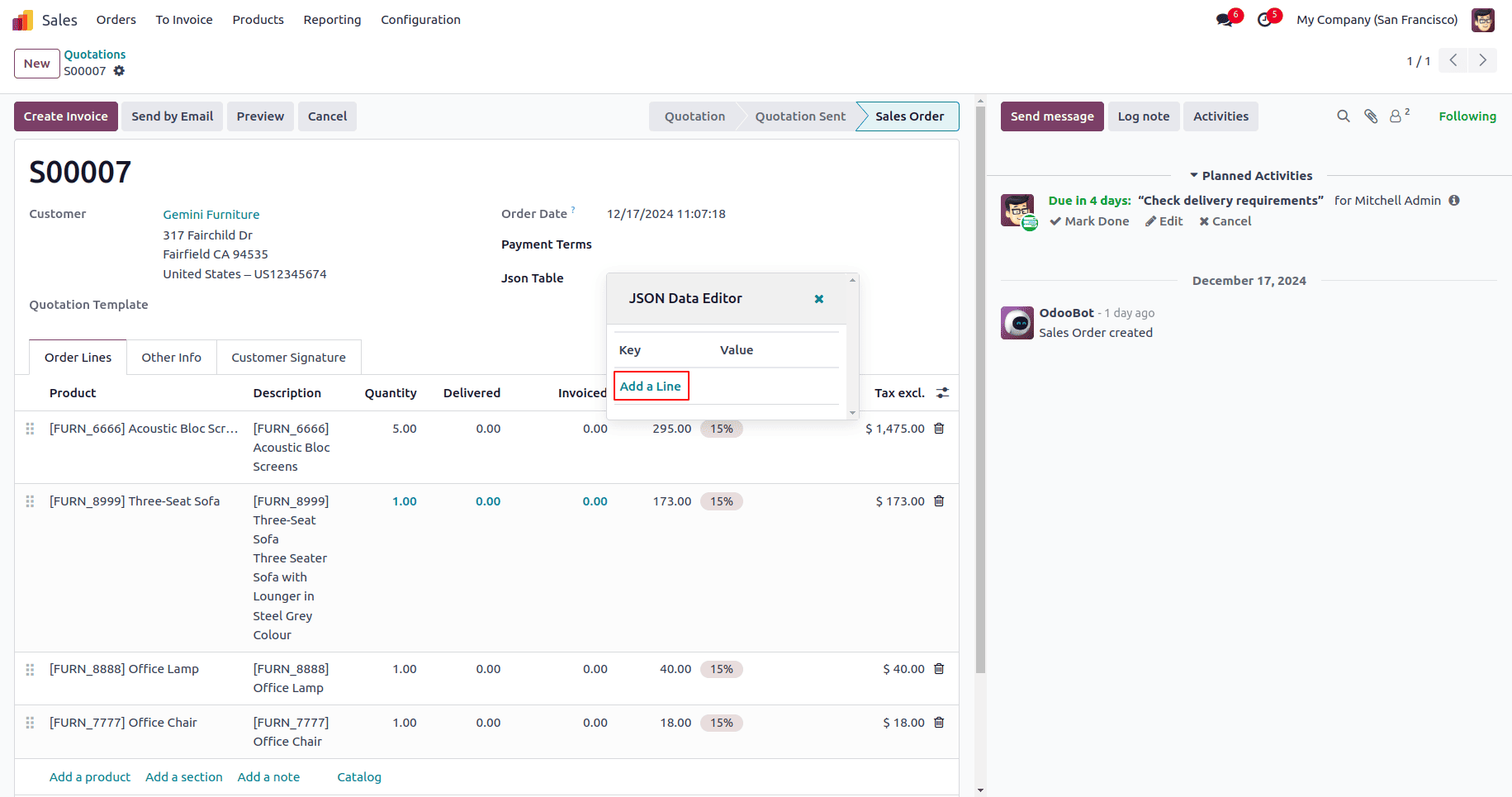Select the Order Lines tab
Viewport: 1512px width, 797px height.
coord(78,358)
